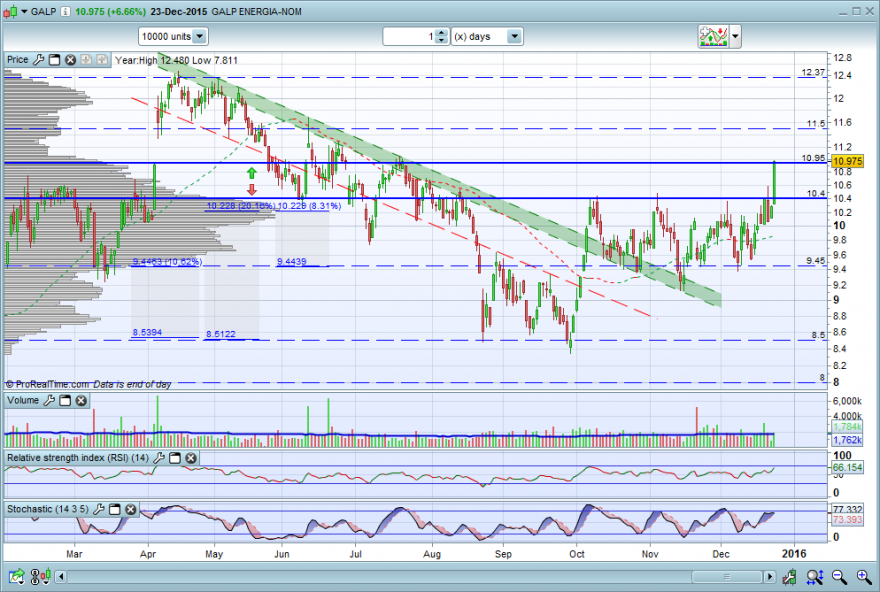Click the 1,762k volume average tag

tap(847, 440)
